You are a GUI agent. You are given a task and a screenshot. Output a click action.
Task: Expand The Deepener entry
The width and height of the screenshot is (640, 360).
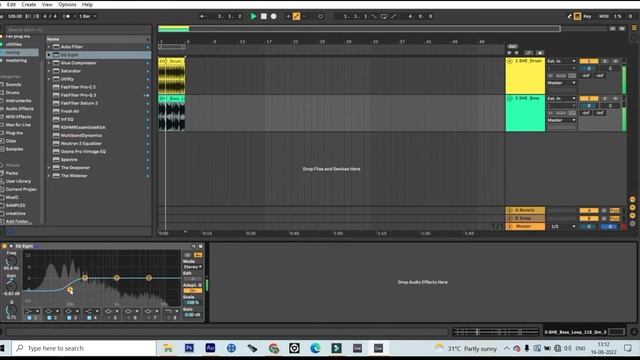pyautogui.click(x=49, y=168)
